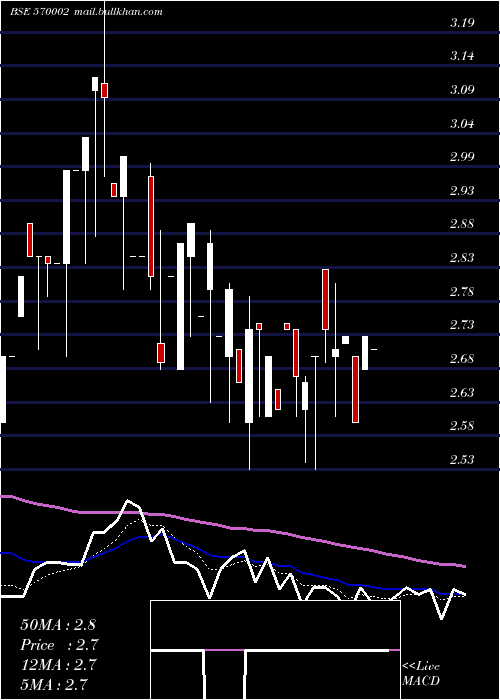This screenshot has width=500, height=700.
Task: Click the 3.14 price axis label
Action: coord(462,56)
